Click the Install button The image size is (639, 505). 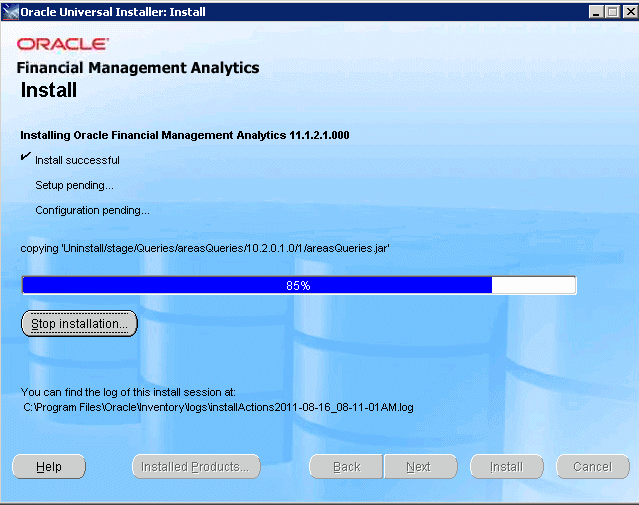tap(507, 466)
